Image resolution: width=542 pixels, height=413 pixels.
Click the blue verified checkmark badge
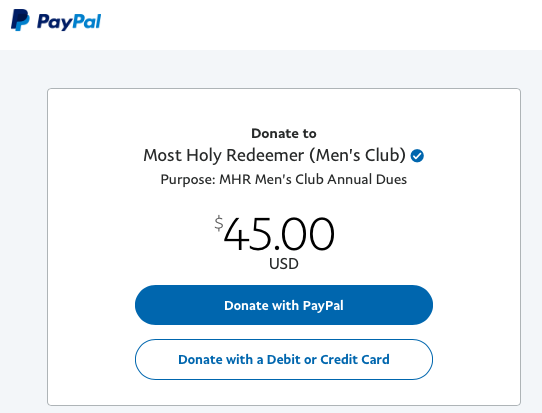417,156
